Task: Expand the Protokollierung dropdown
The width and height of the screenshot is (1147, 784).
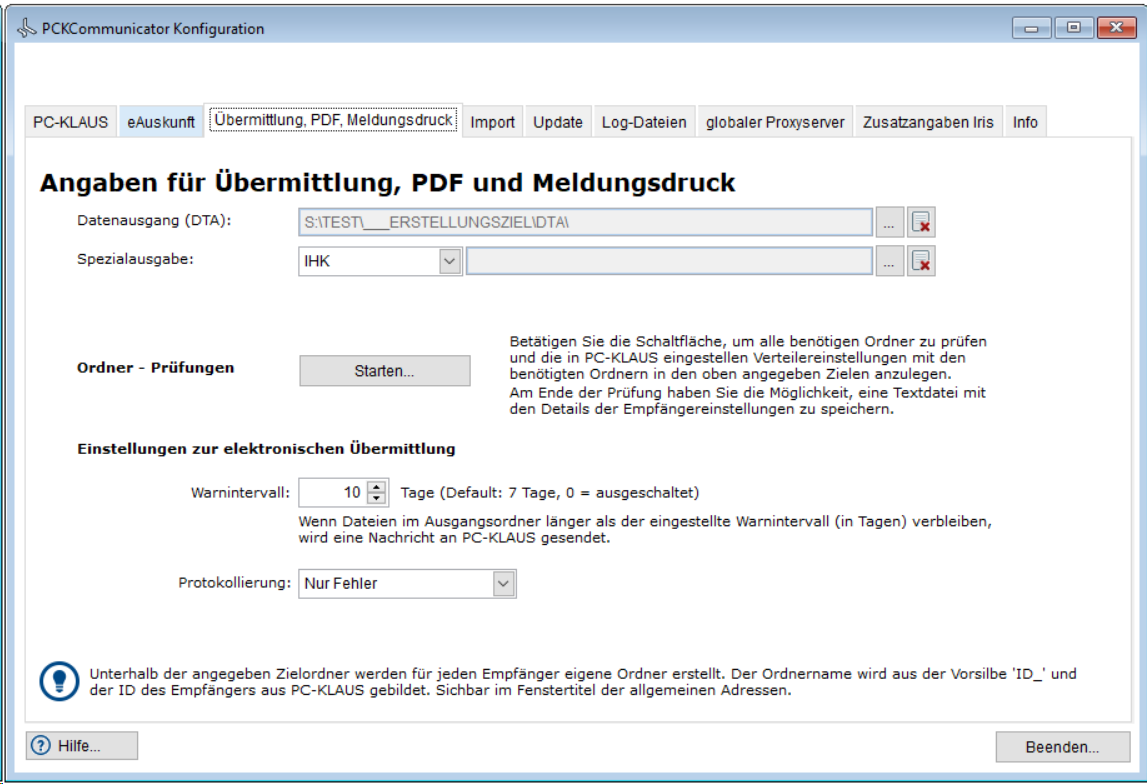Action: coord(504,584)
